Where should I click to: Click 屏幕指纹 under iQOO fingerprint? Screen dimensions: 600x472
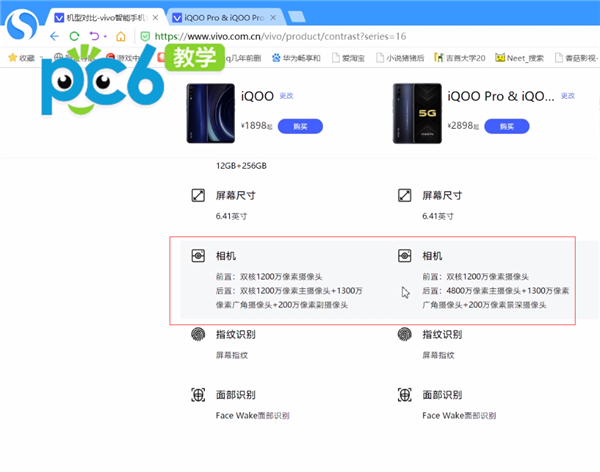232,355
